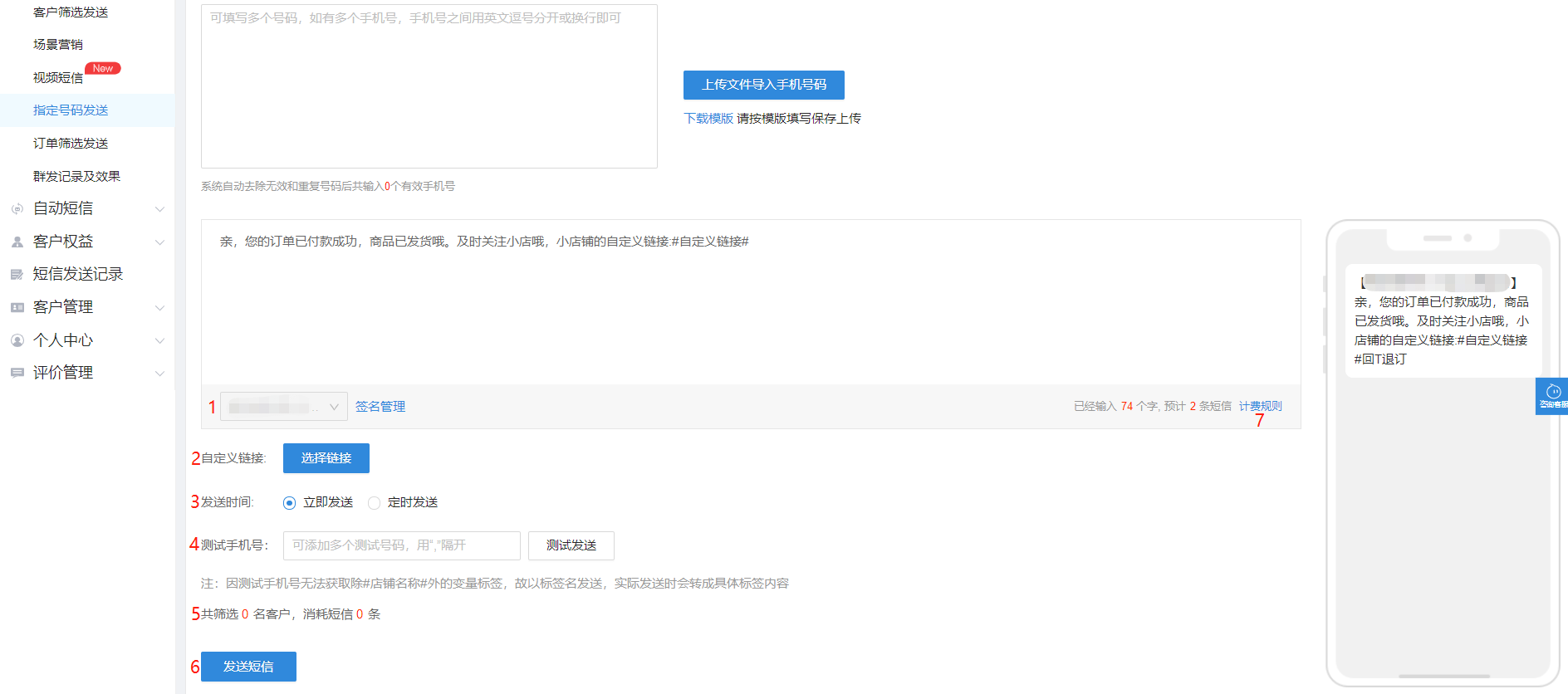The image size is (1568, 694).
Task: Expand the 客户管理 menu chevron
Action: 160,308
